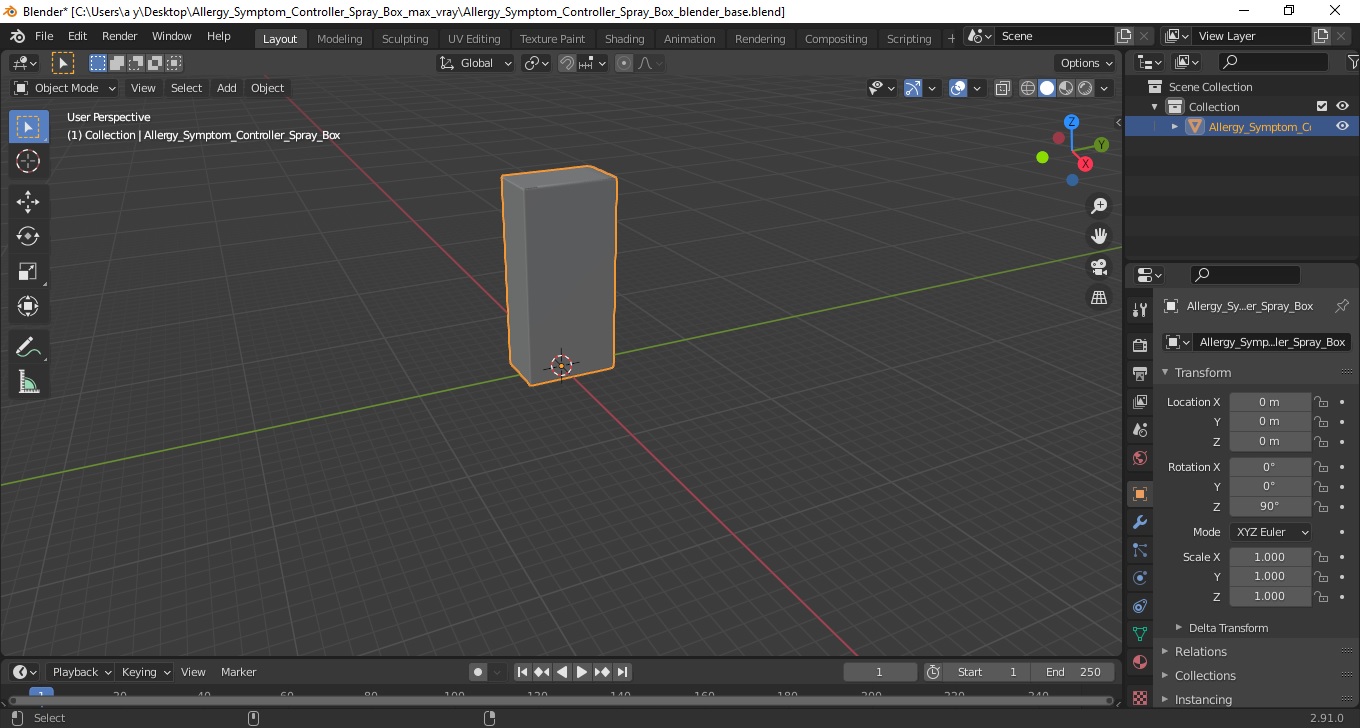Select the Scale tool
Image resolution: width=1360 pixels, height=728 pixels.
pyautogui.click(x=28, y=271)
